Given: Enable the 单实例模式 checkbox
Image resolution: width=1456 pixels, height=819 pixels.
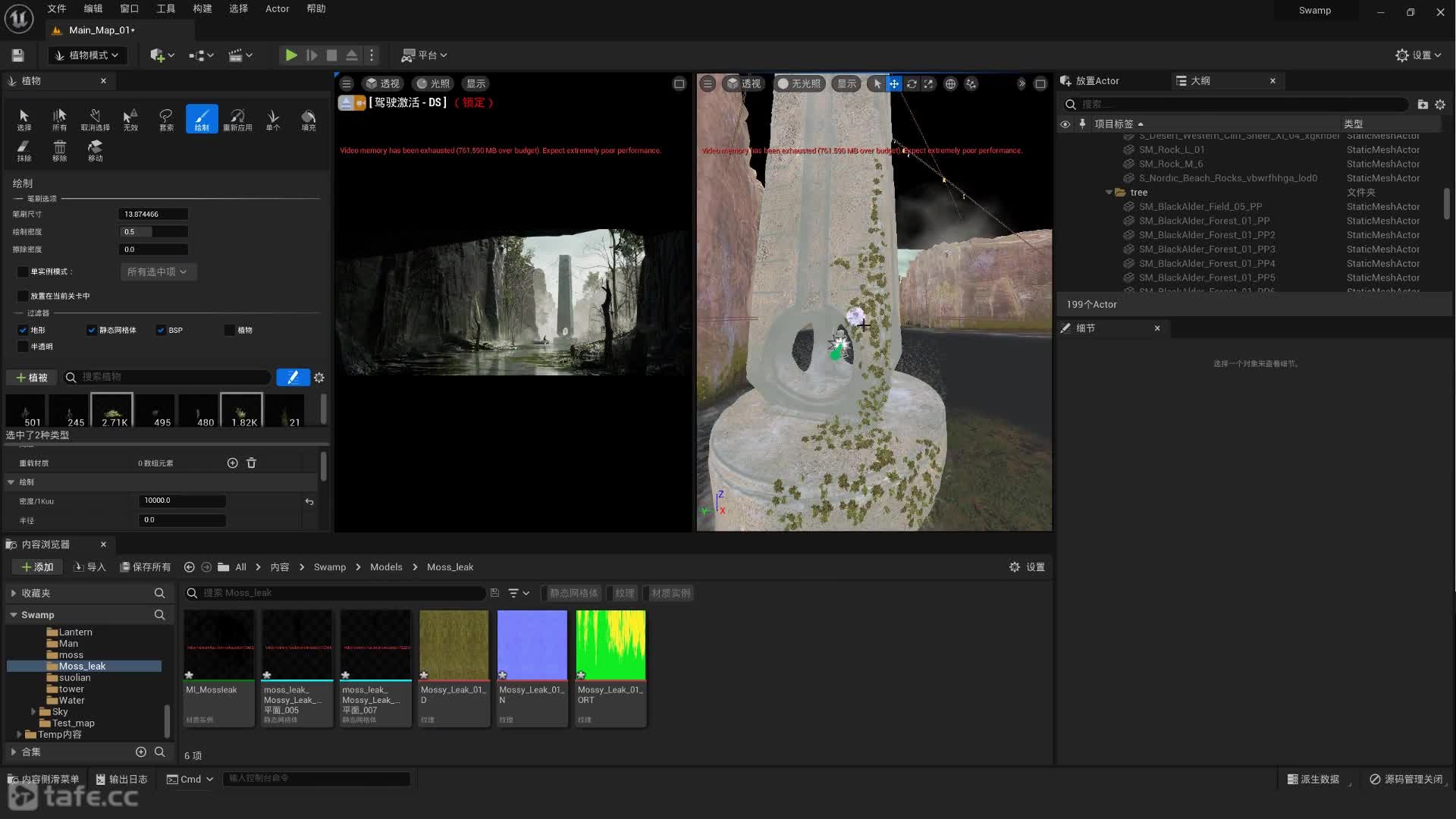Looking at the screenshot, I should coord(23,272).
